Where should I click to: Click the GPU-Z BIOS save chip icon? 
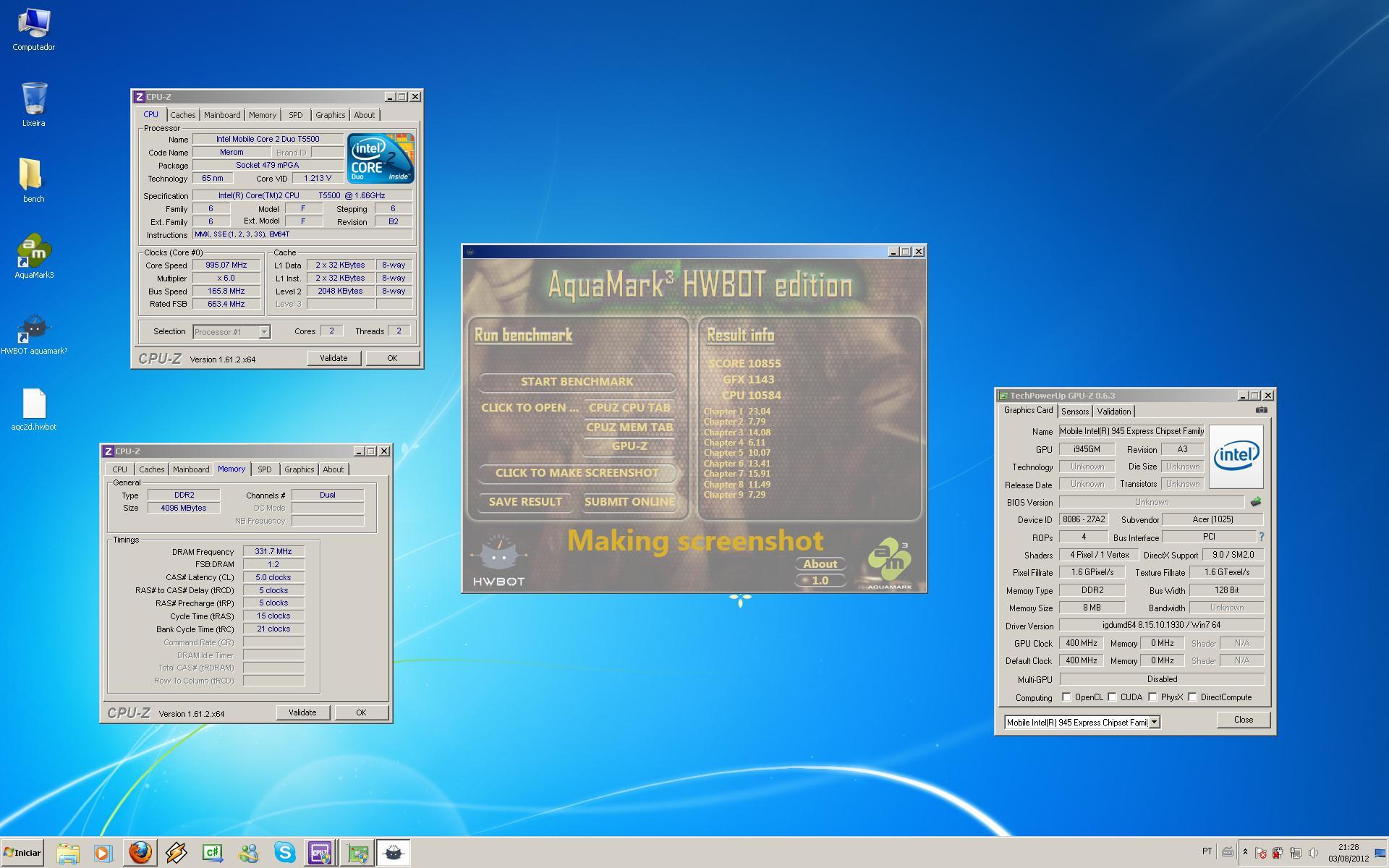(1255, 501)
